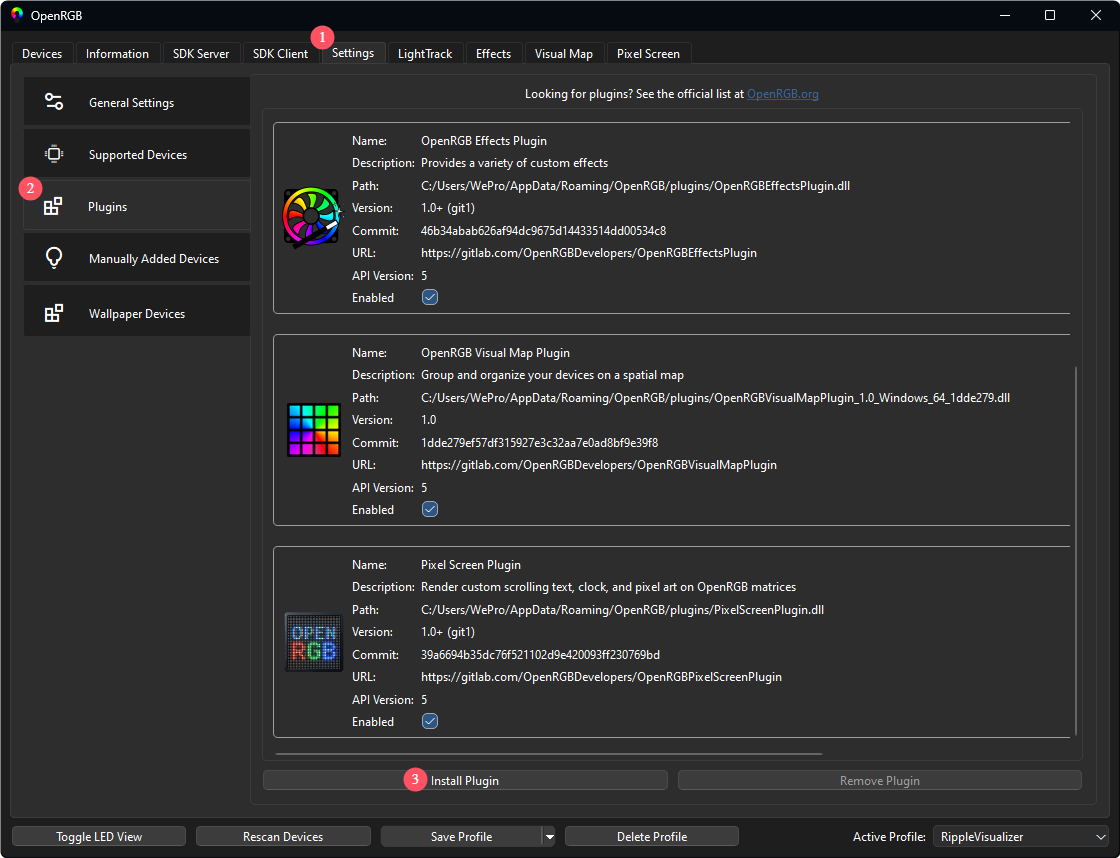This screenshot has width=1120, height=858.
Task: Click 'Provides a variety of custom effects' description
Action: (x=514, y=163)
